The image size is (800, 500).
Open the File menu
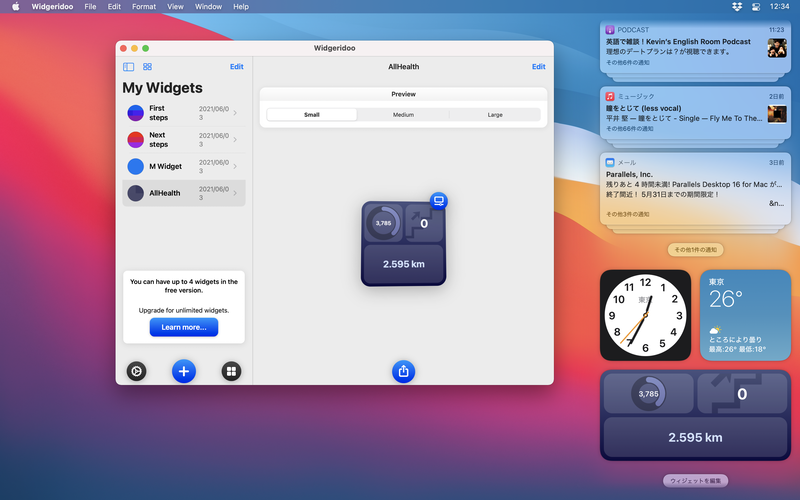click(90, 7)
